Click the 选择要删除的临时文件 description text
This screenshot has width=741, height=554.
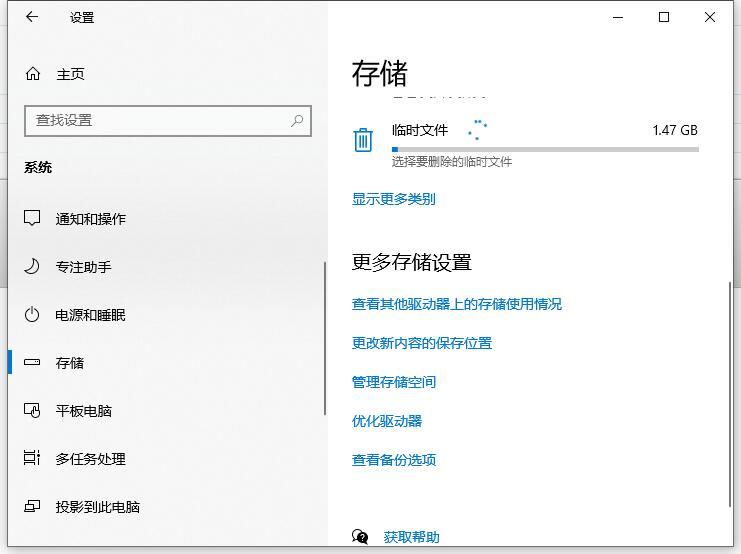tap(452, 162)
